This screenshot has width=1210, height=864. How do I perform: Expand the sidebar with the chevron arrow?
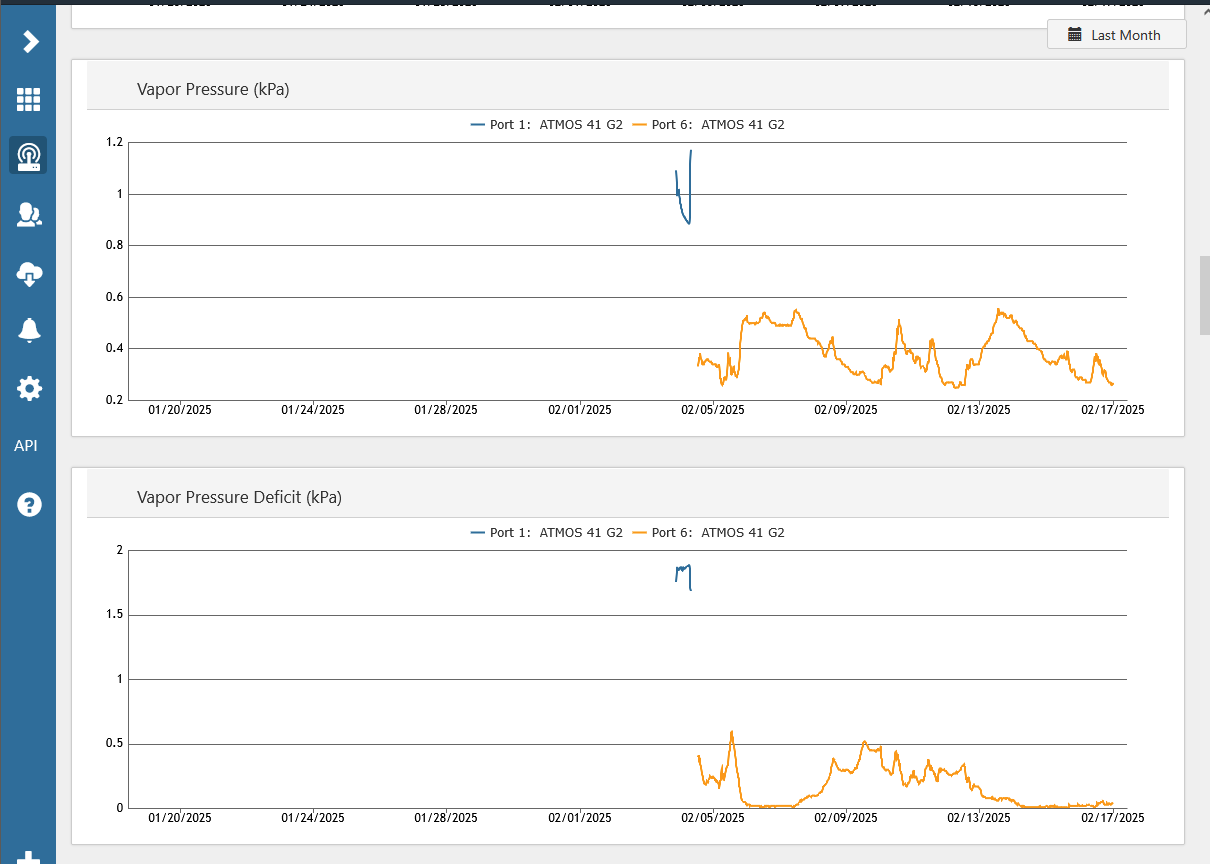pos(30,41)
